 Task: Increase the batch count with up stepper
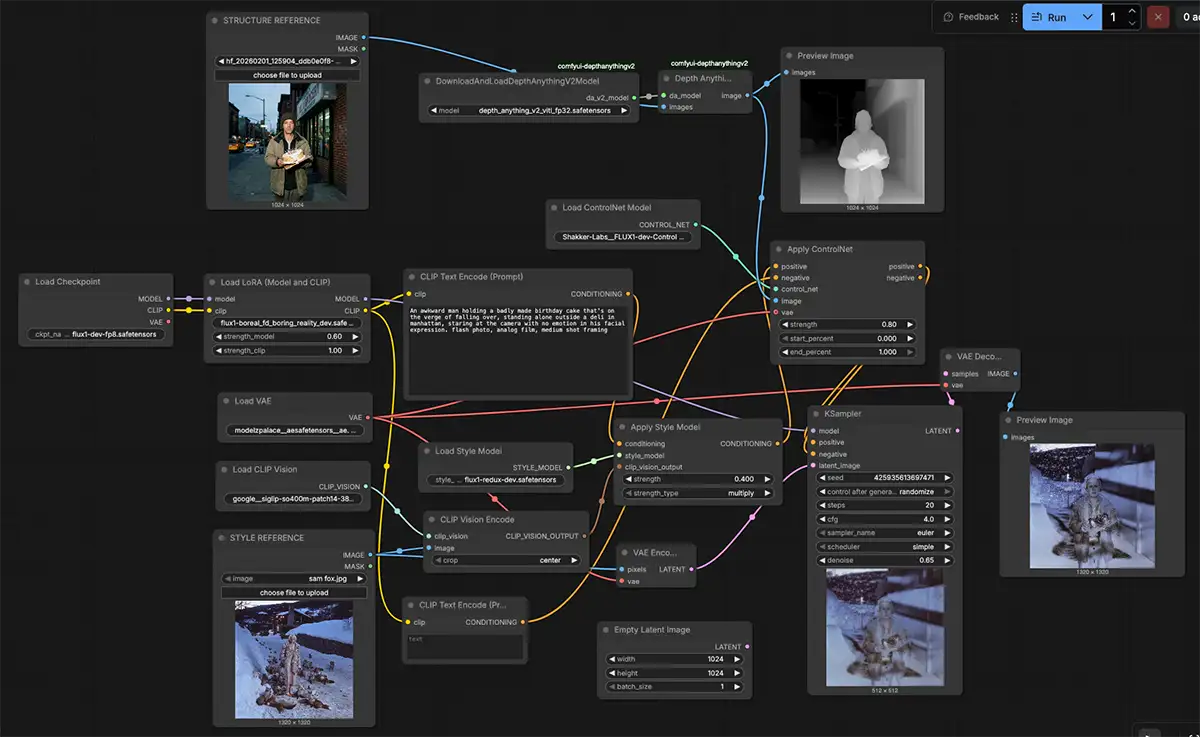pyautogui.click(x=1131, y=11)
